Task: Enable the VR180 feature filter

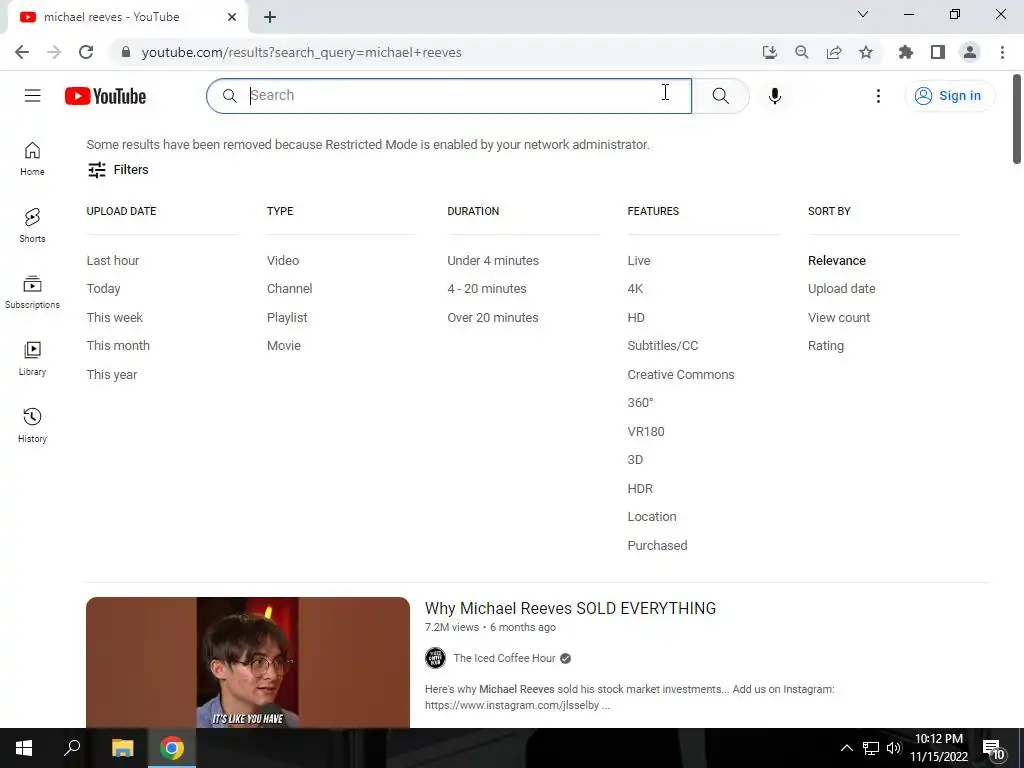Action: pyautogui.click(x=646, y=432)
